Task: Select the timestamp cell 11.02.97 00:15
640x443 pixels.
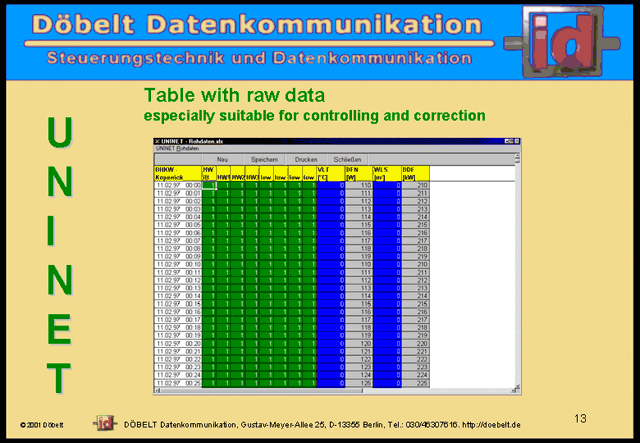Action: [x=178, y=304]
